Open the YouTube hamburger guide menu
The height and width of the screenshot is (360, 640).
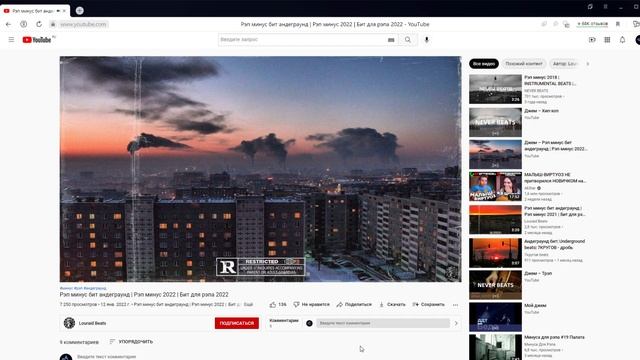coord(11,40)
